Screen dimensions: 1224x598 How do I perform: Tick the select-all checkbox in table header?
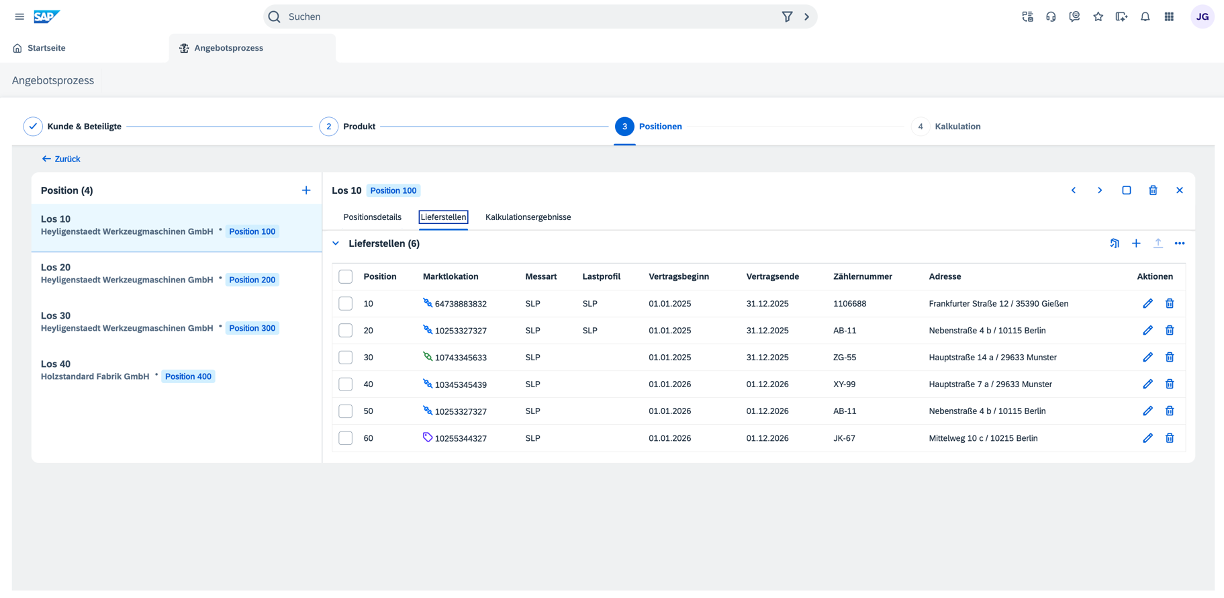pos(346,277)
